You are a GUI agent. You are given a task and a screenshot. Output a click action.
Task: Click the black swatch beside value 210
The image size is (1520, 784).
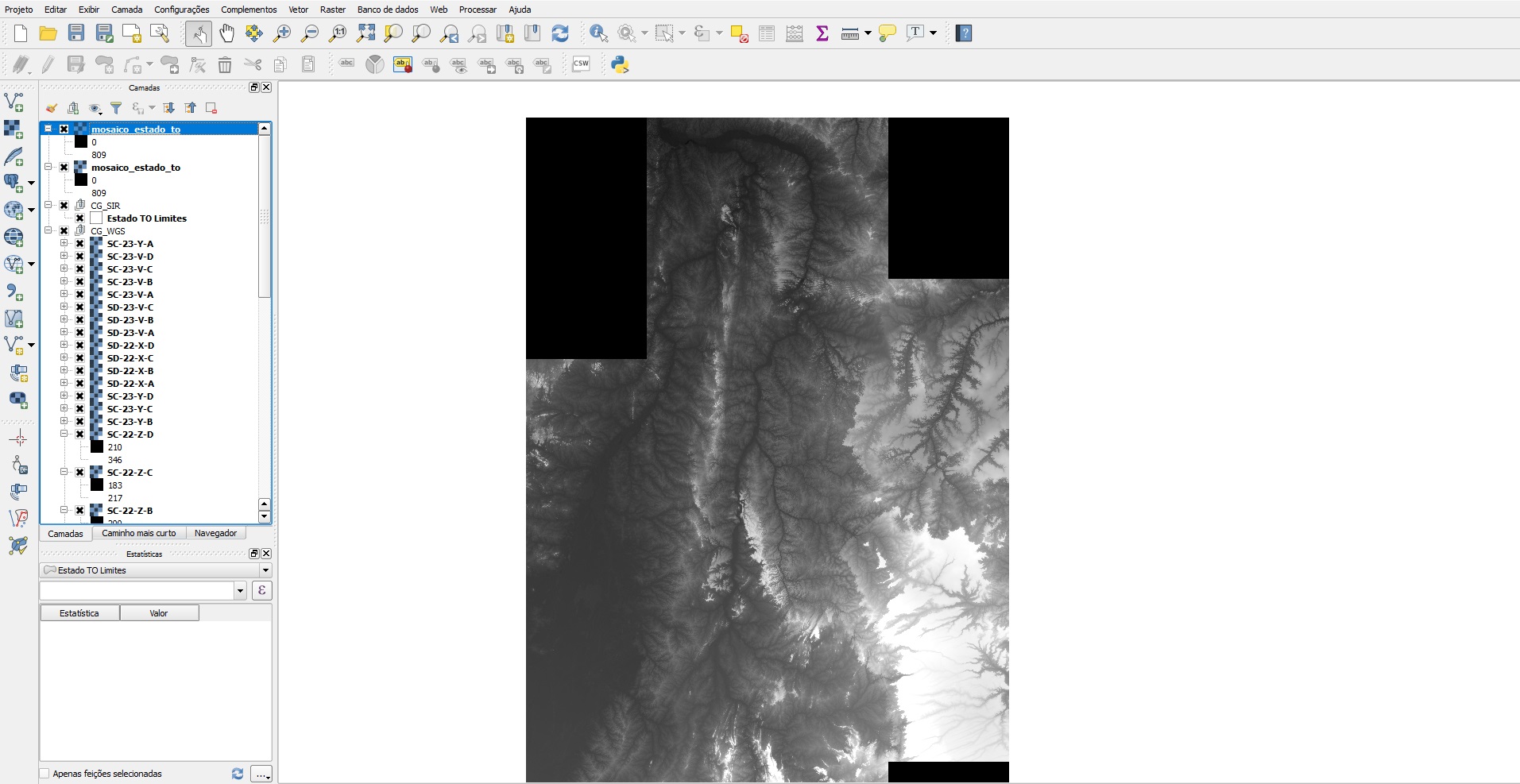coord(97,446)
